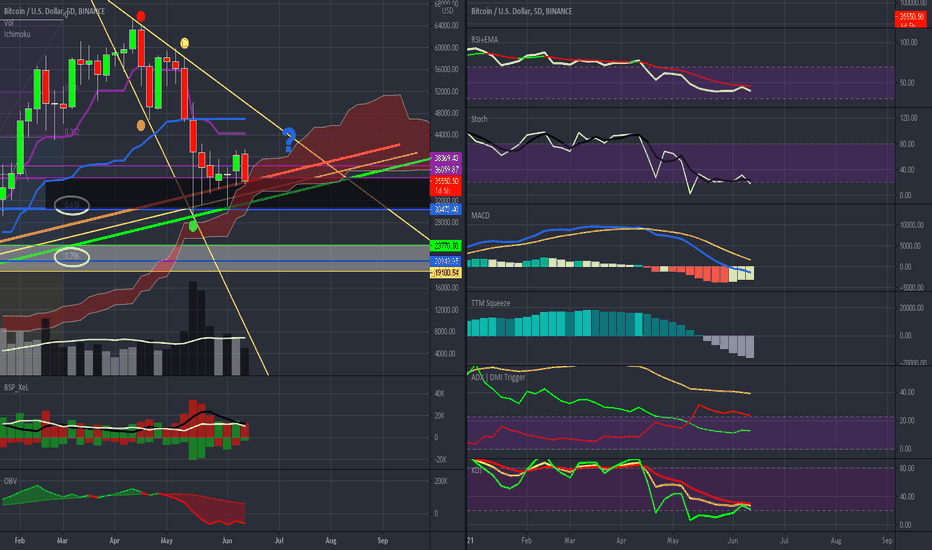Click the blue question mark drawn on the chart

(x=289, y=139)
